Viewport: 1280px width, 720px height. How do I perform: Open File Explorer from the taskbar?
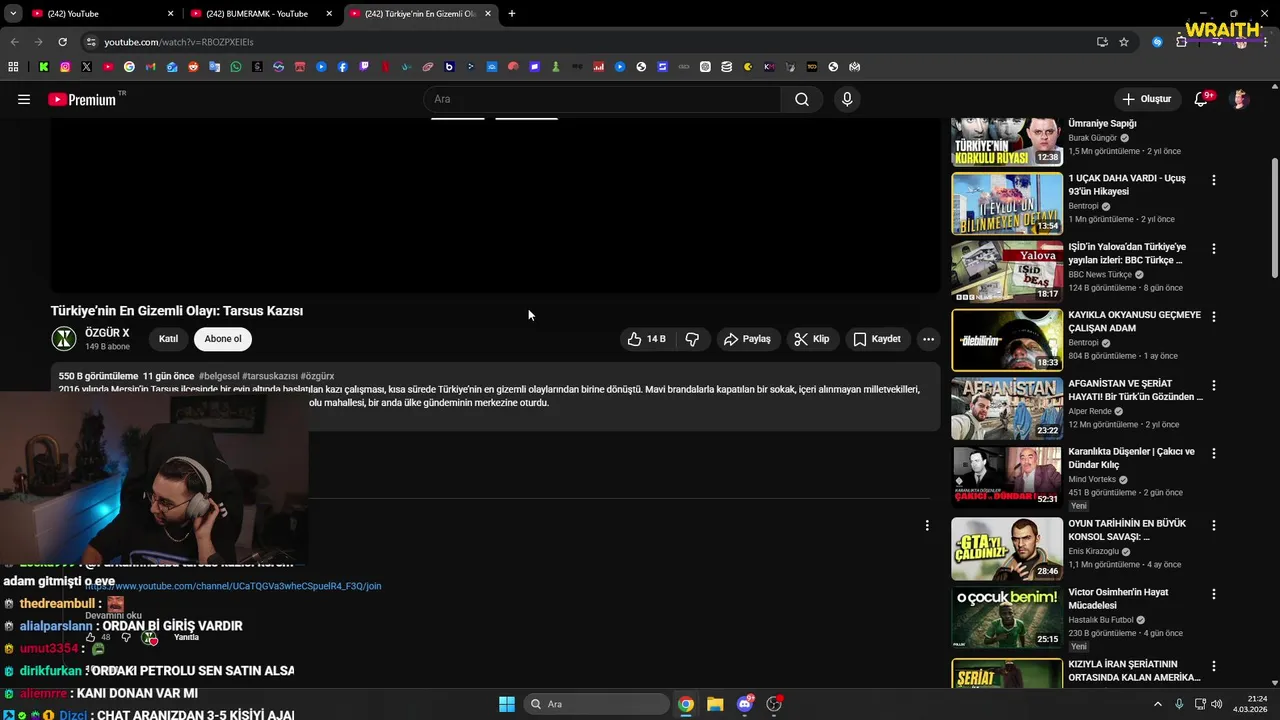[x=715, y=704]
